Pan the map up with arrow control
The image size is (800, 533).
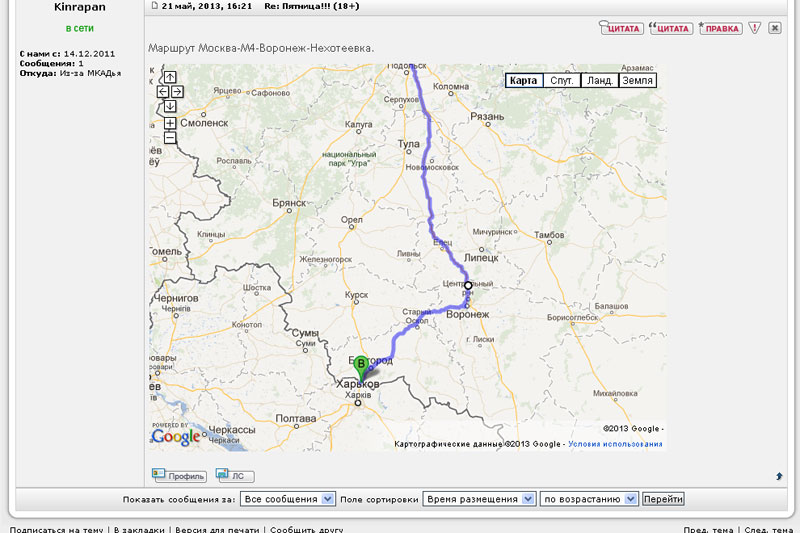170,77
